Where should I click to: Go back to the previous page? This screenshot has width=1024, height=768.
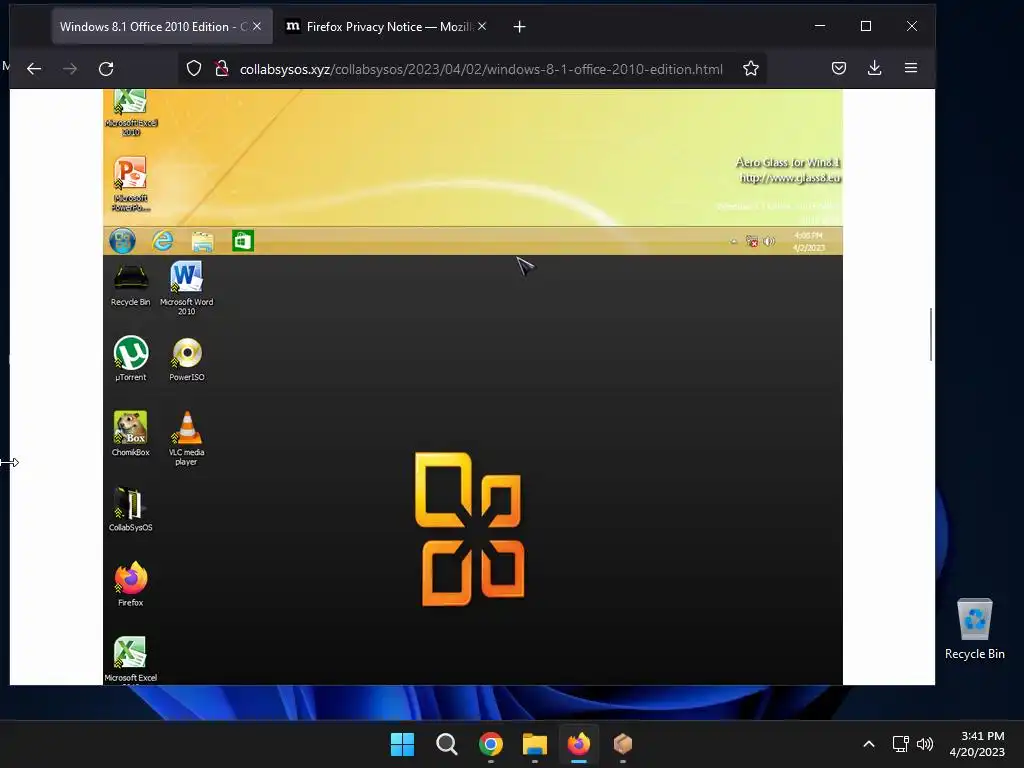pos(34,69)
